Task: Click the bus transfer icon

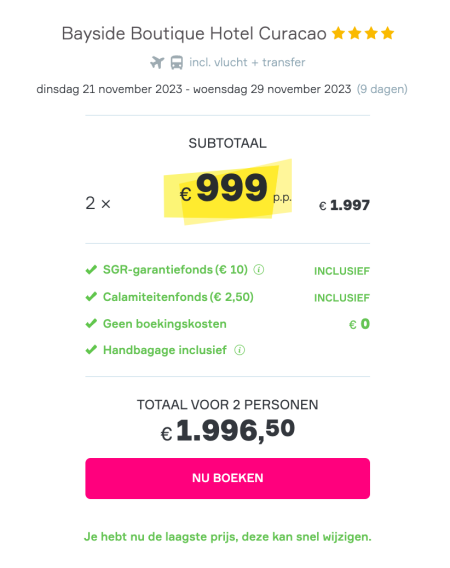Action: 177,62
